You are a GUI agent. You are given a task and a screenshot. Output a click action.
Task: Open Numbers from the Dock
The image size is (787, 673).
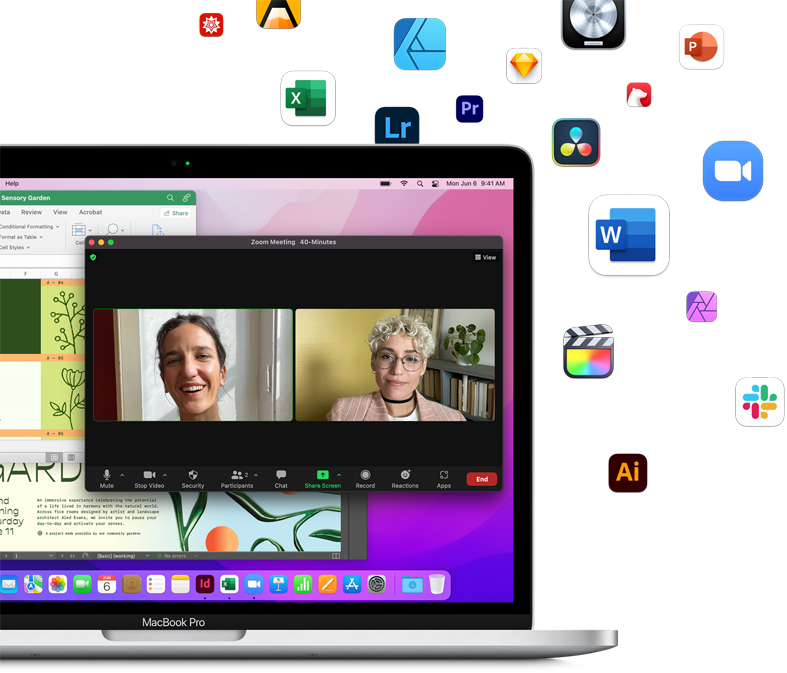pos(303,584)
